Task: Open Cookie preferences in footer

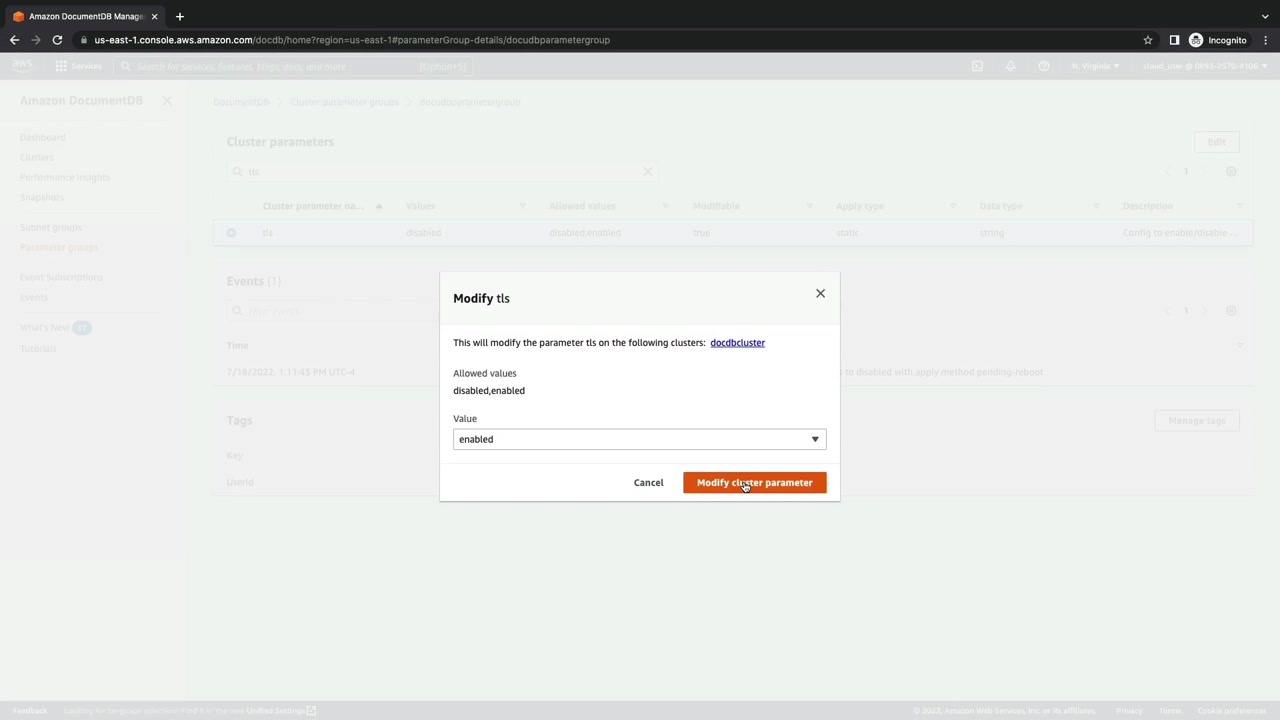Action: (x=1232, y=711)
